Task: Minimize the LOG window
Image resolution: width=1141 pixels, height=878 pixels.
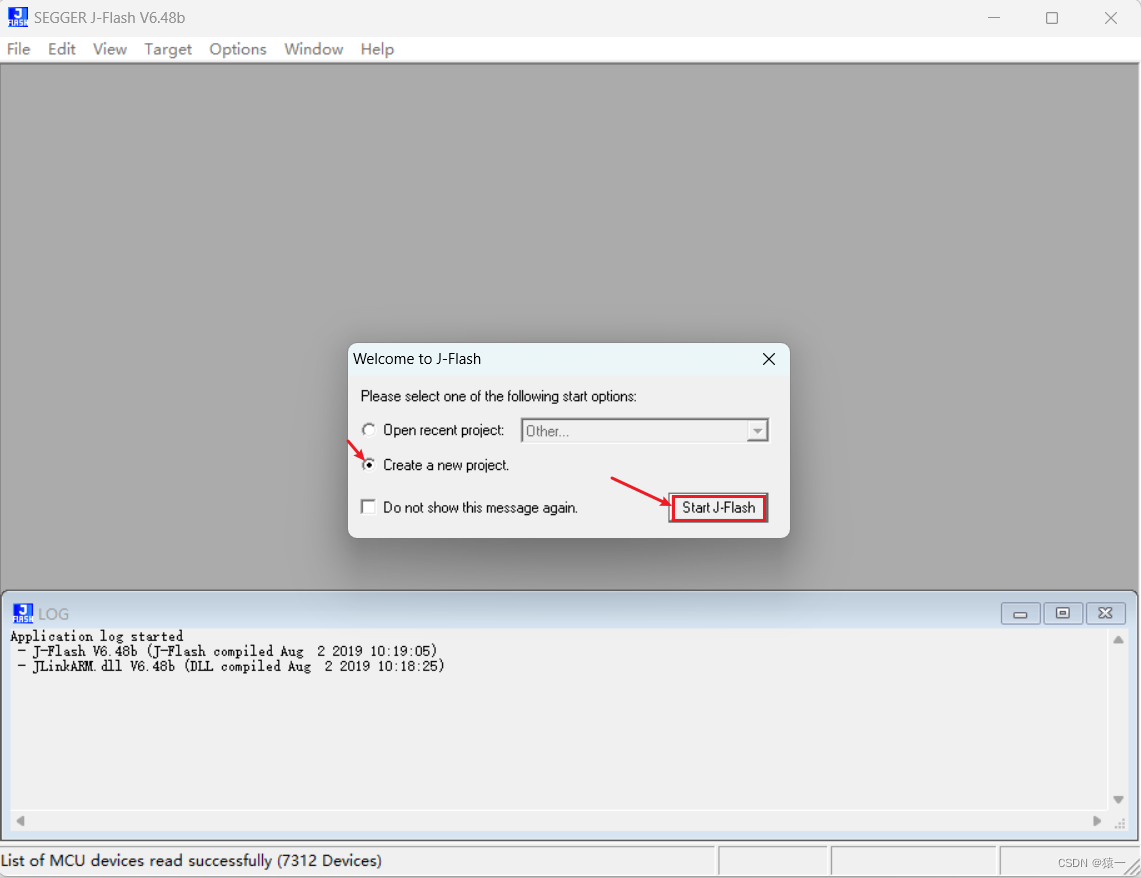Action: (1020, 613)
